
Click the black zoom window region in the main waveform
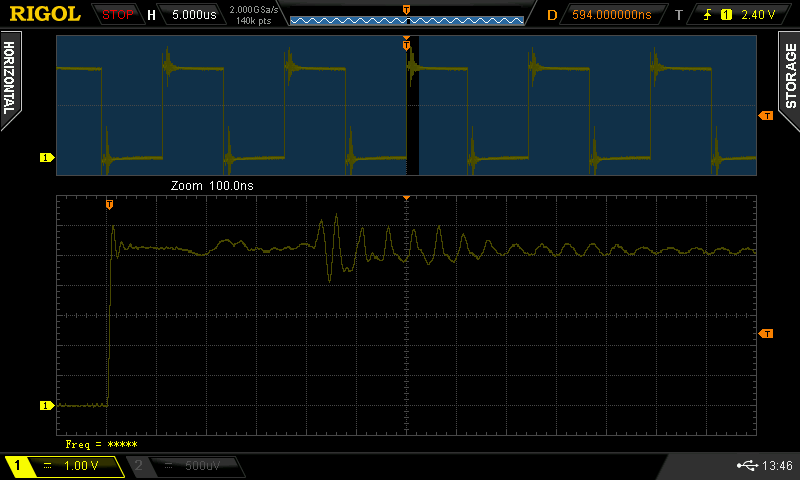click(x=412, y=105)
